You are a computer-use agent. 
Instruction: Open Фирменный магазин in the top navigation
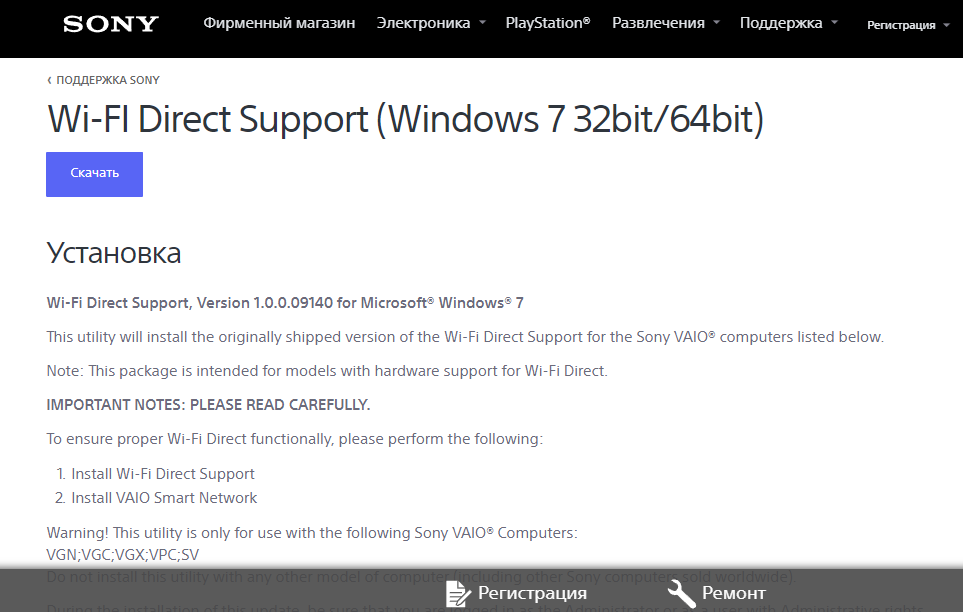coord(279,23)
